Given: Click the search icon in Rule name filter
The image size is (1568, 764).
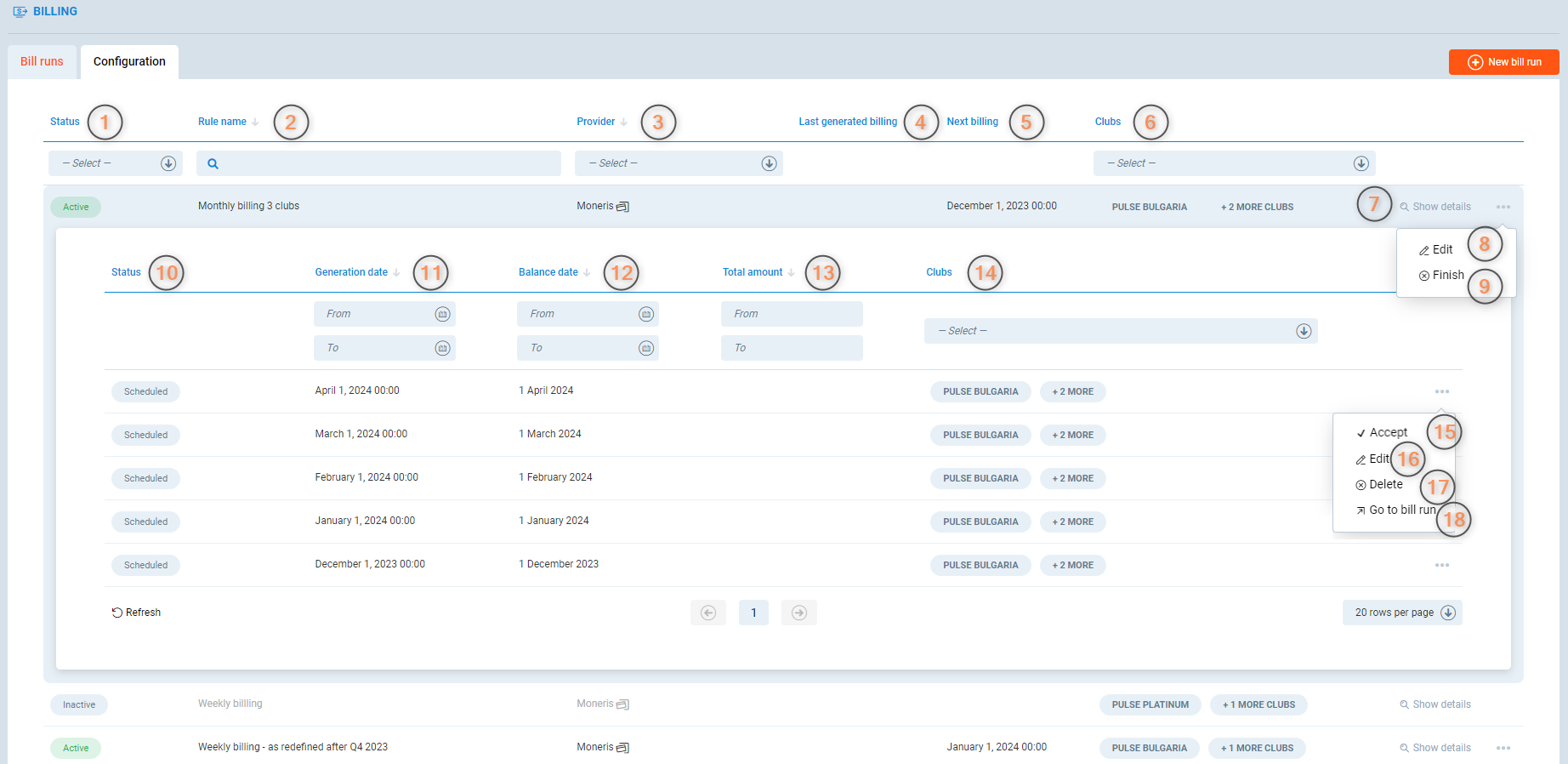Looking at the screenshot, I should [213, 163].
